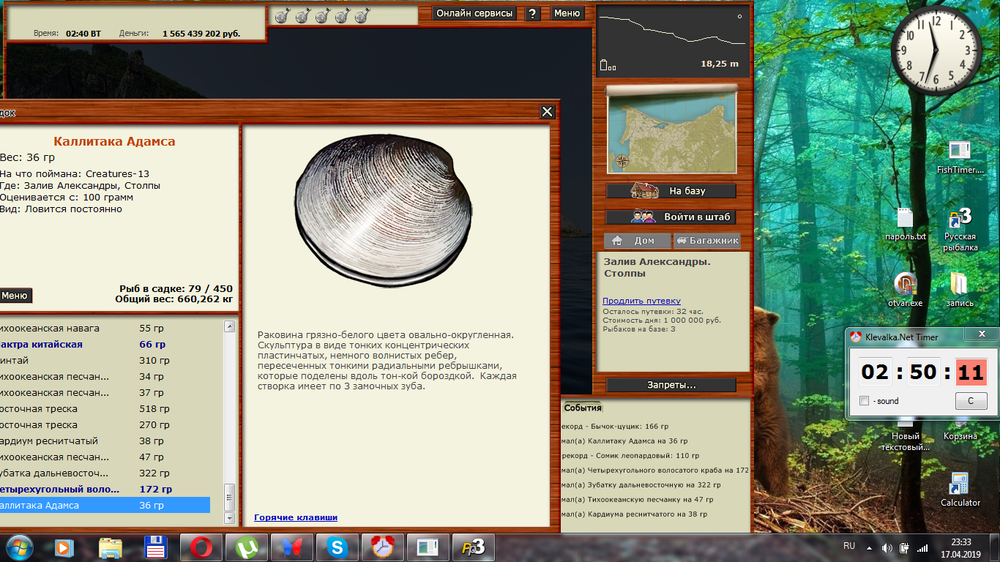
Task: Open the Горячие клавиши link
Action: coord(295,517)
